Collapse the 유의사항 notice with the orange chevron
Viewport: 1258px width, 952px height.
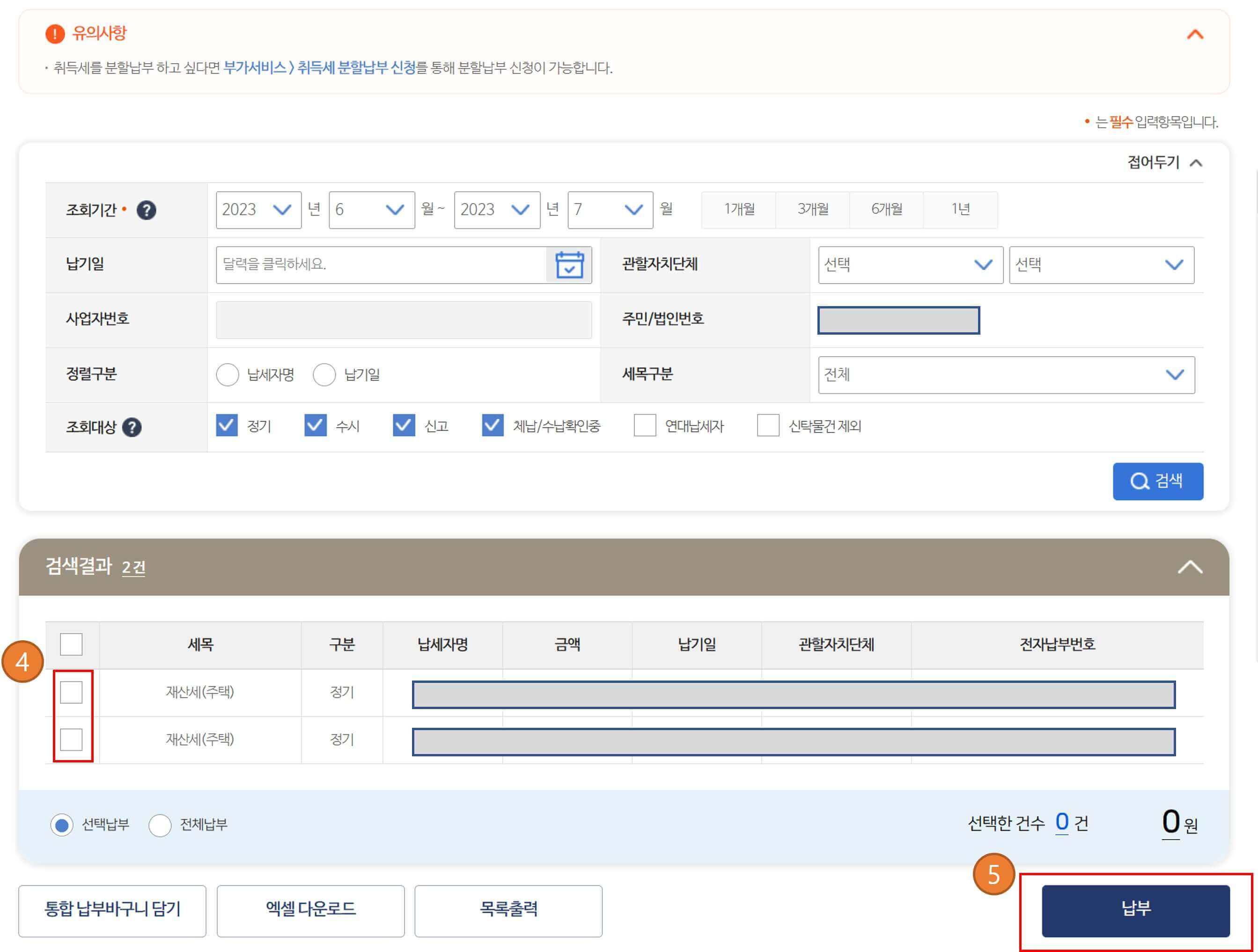click(1195, 35)
